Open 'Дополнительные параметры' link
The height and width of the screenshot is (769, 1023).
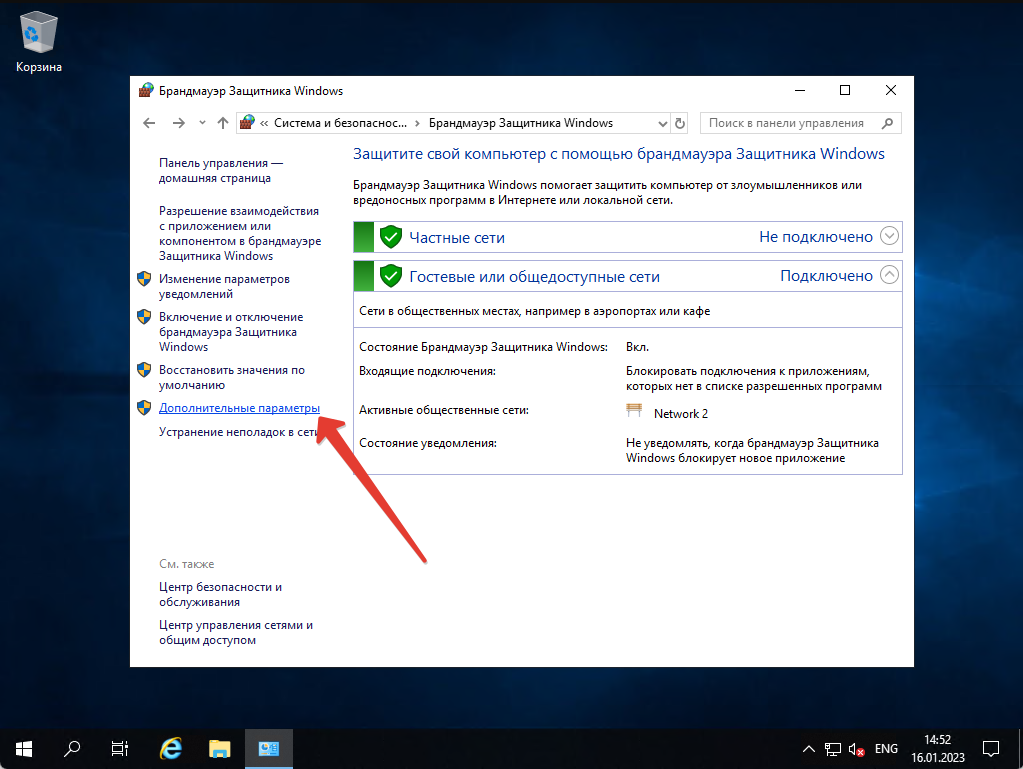tap(239, 408)
